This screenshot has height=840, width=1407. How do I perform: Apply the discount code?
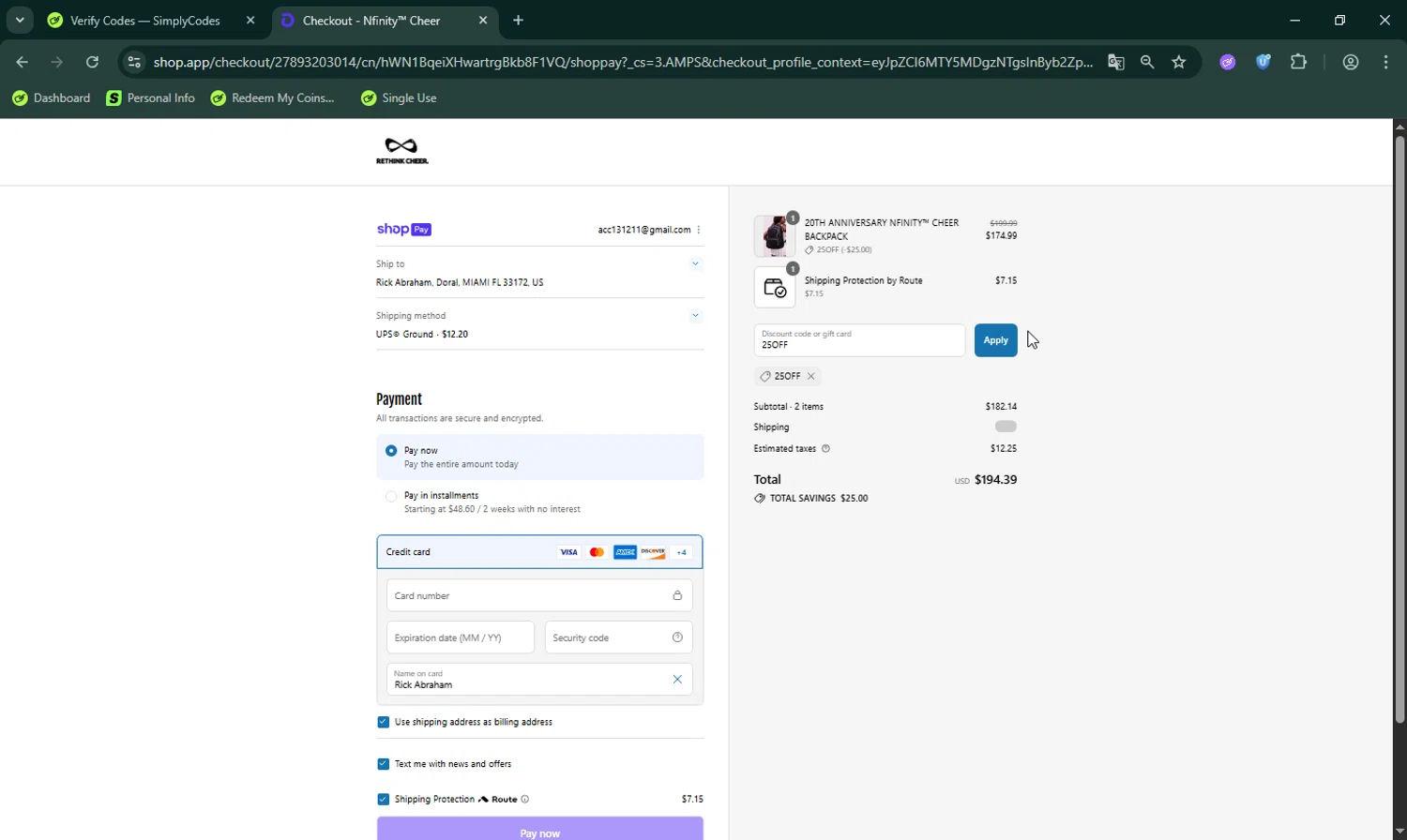pos(995,340)
